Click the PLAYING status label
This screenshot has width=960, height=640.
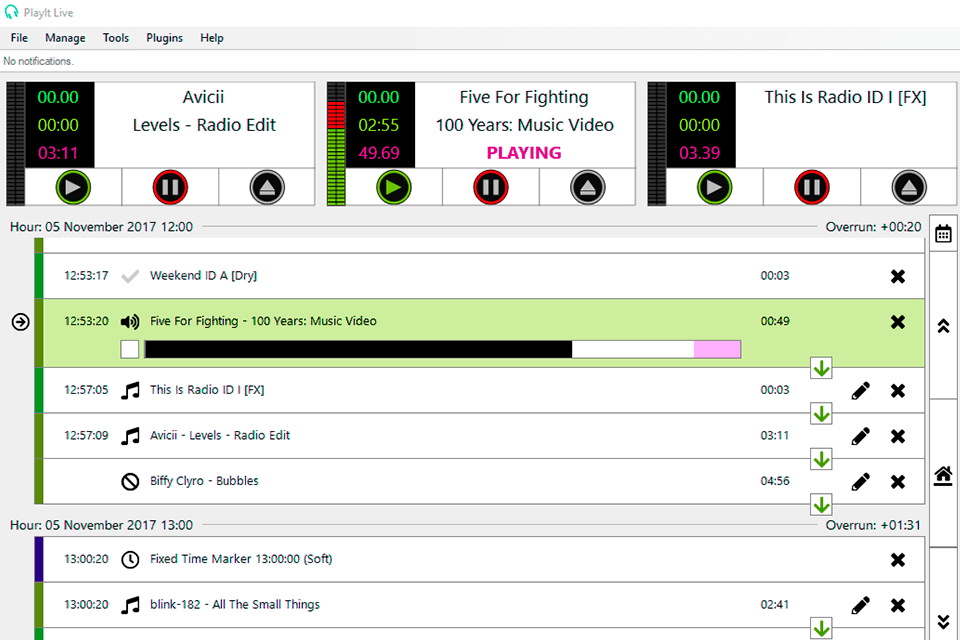pyautogui.click(x=523, y=152)
